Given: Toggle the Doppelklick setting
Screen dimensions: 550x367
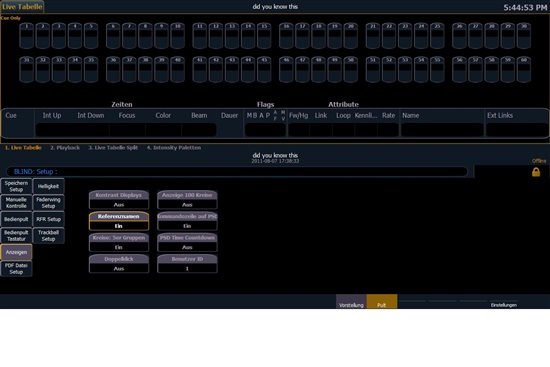Looking at the screenshot, I should [119, 263].
